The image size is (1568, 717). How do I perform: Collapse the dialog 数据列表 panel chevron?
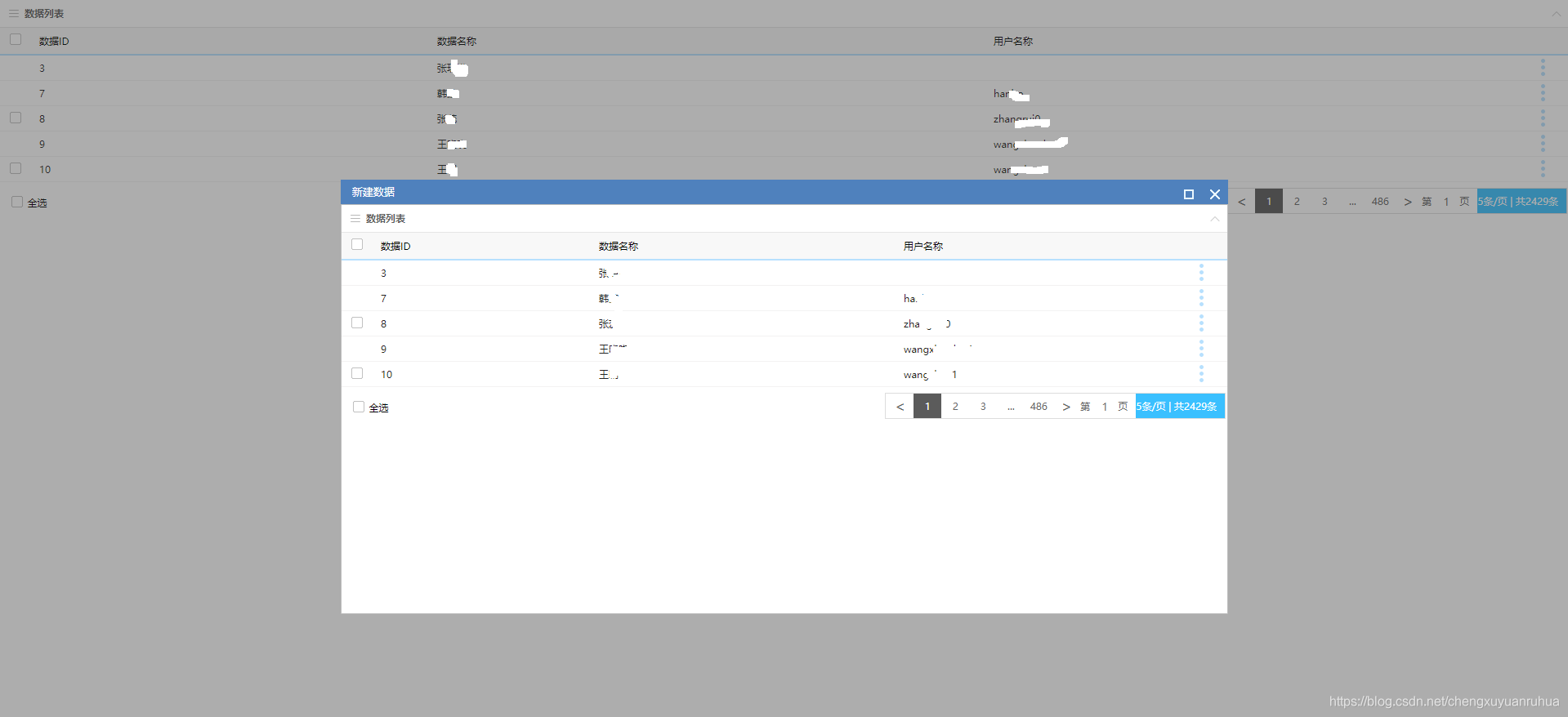click(1215, 219)
